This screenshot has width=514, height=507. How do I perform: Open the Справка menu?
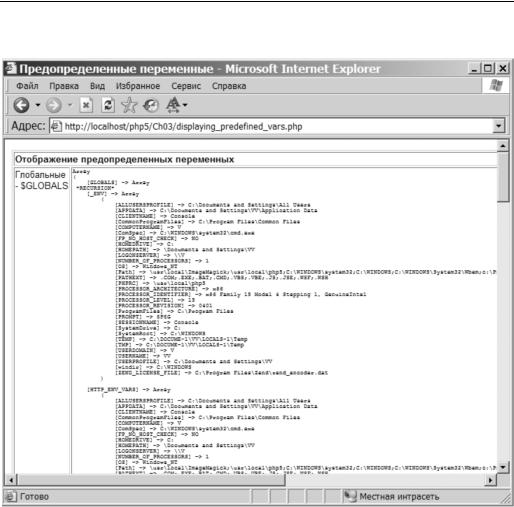(x=229, y=86)
